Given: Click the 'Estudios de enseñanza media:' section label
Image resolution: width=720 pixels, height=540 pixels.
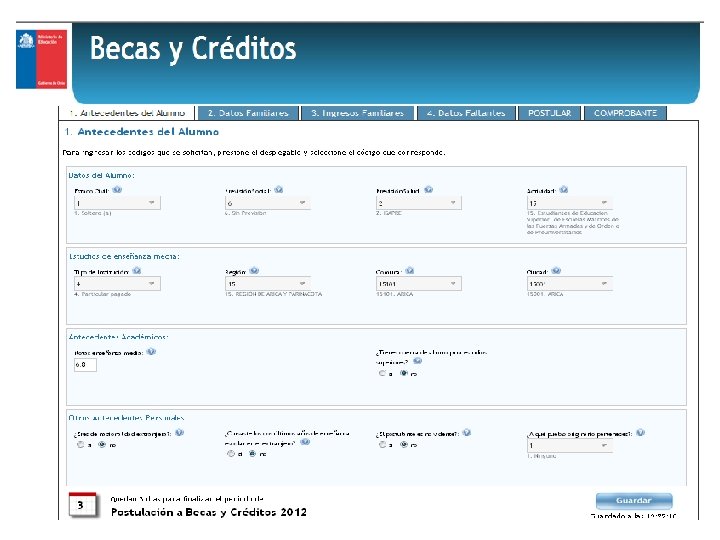Looking at the screenshot, I should click(124, 256).
